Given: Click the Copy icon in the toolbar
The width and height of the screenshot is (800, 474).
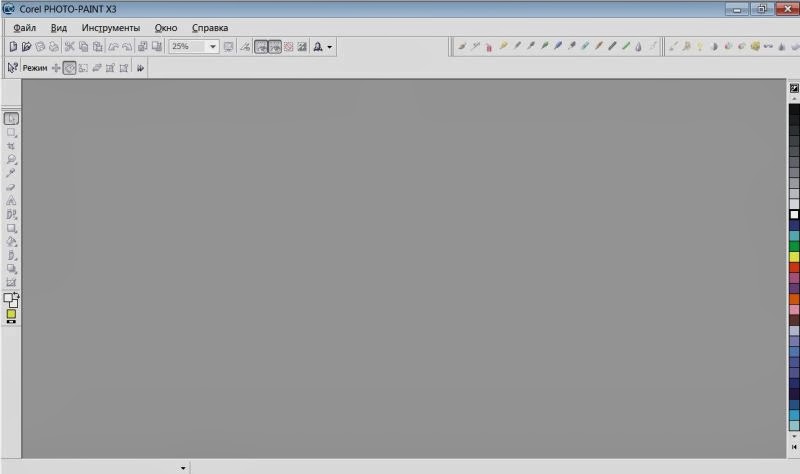Looking at the screenshot, I should pyautogui.click(x=83, y=47).
